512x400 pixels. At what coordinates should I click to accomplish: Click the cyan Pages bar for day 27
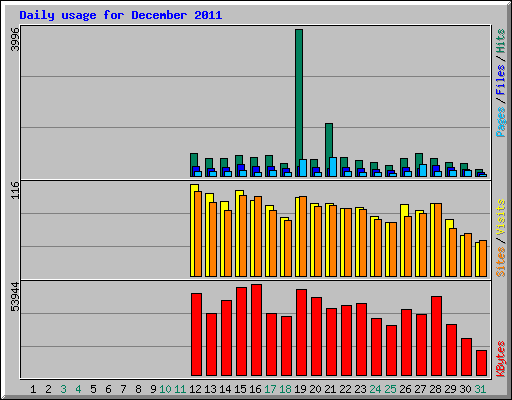(x=423, y=170)
